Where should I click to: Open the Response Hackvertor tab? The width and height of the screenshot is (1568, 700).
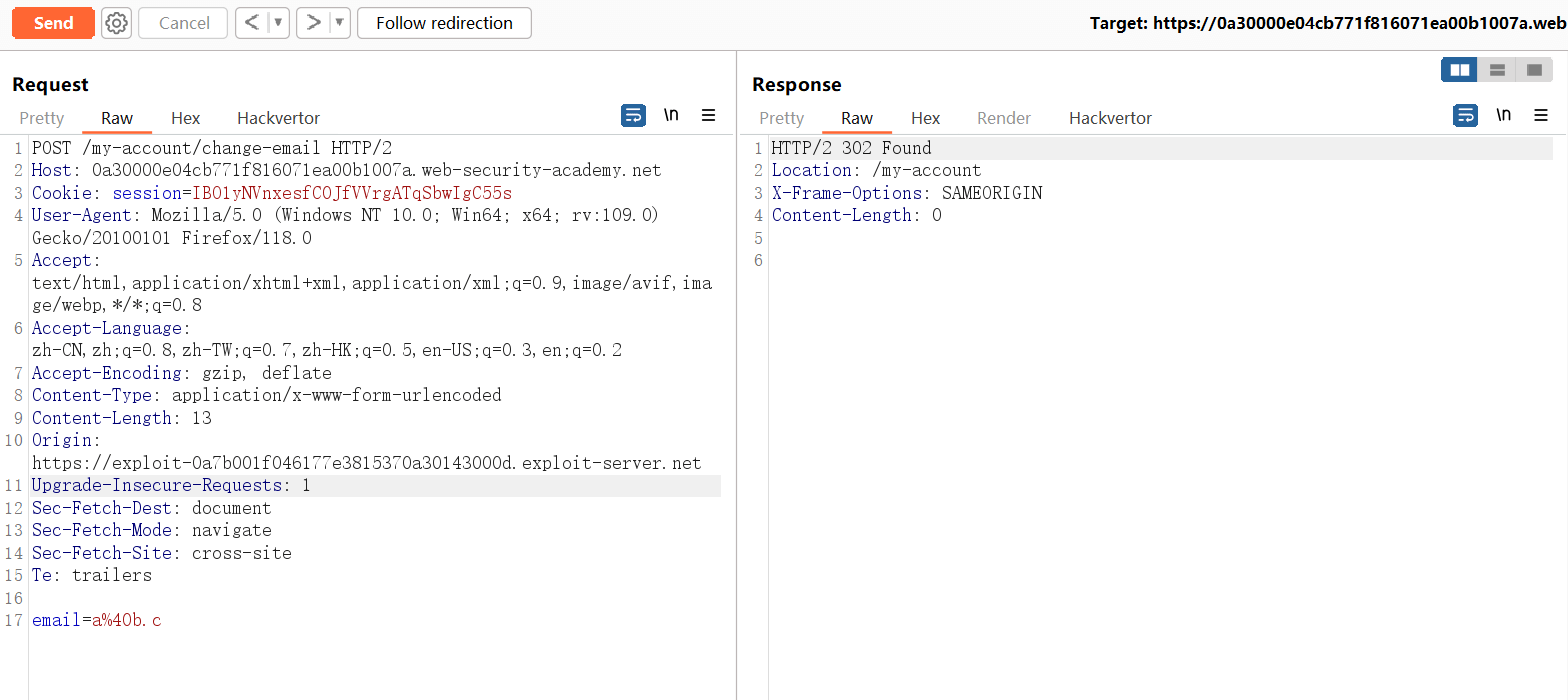coord(1110,118)
